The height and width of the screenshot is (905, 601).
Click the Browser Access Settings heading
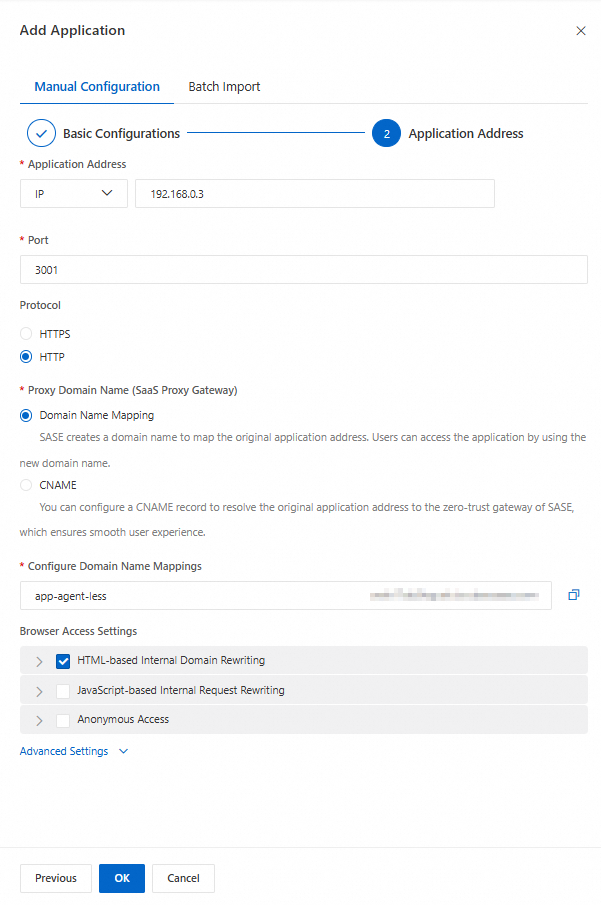[x=78, y=631]
